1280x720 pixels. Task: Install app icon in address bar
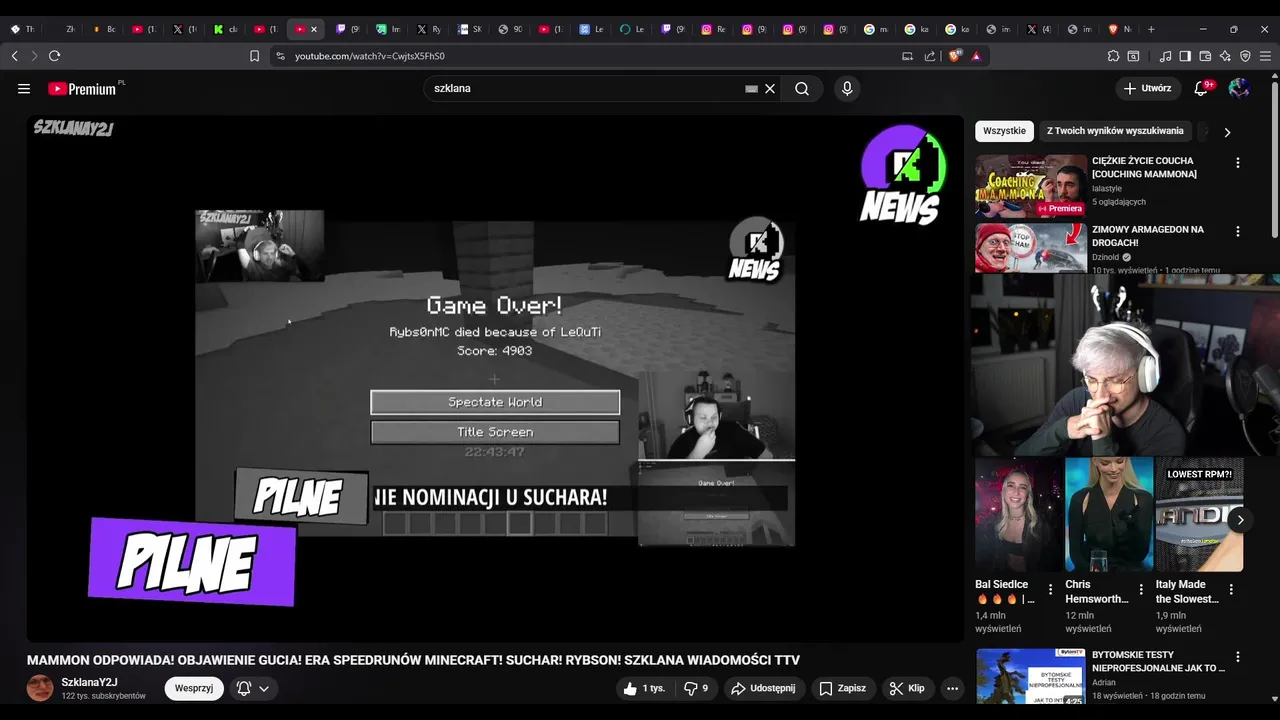coord(907,56)
